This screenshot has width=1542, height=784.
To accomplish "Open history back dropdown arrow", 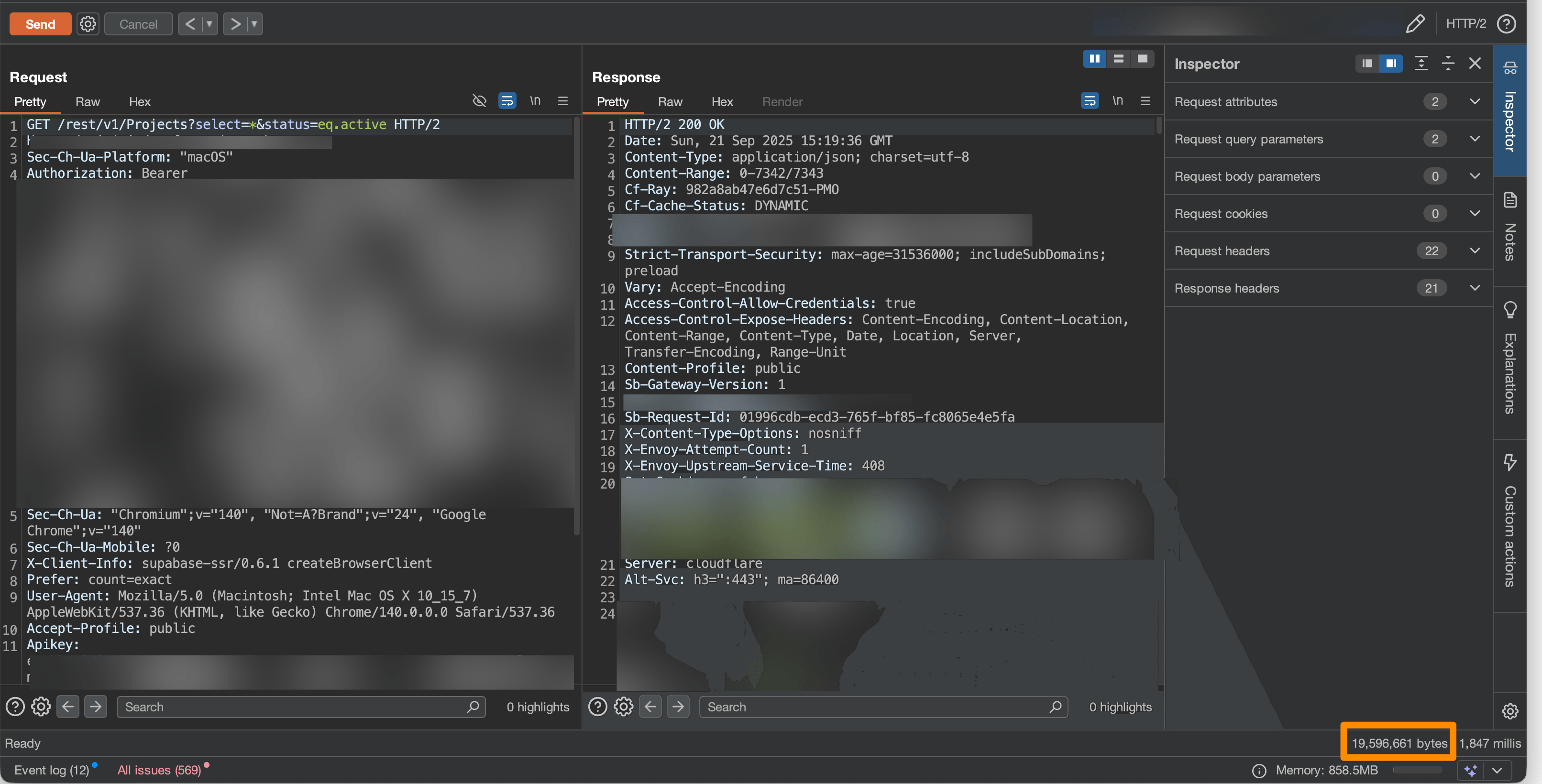I will [x=209, y=24].
